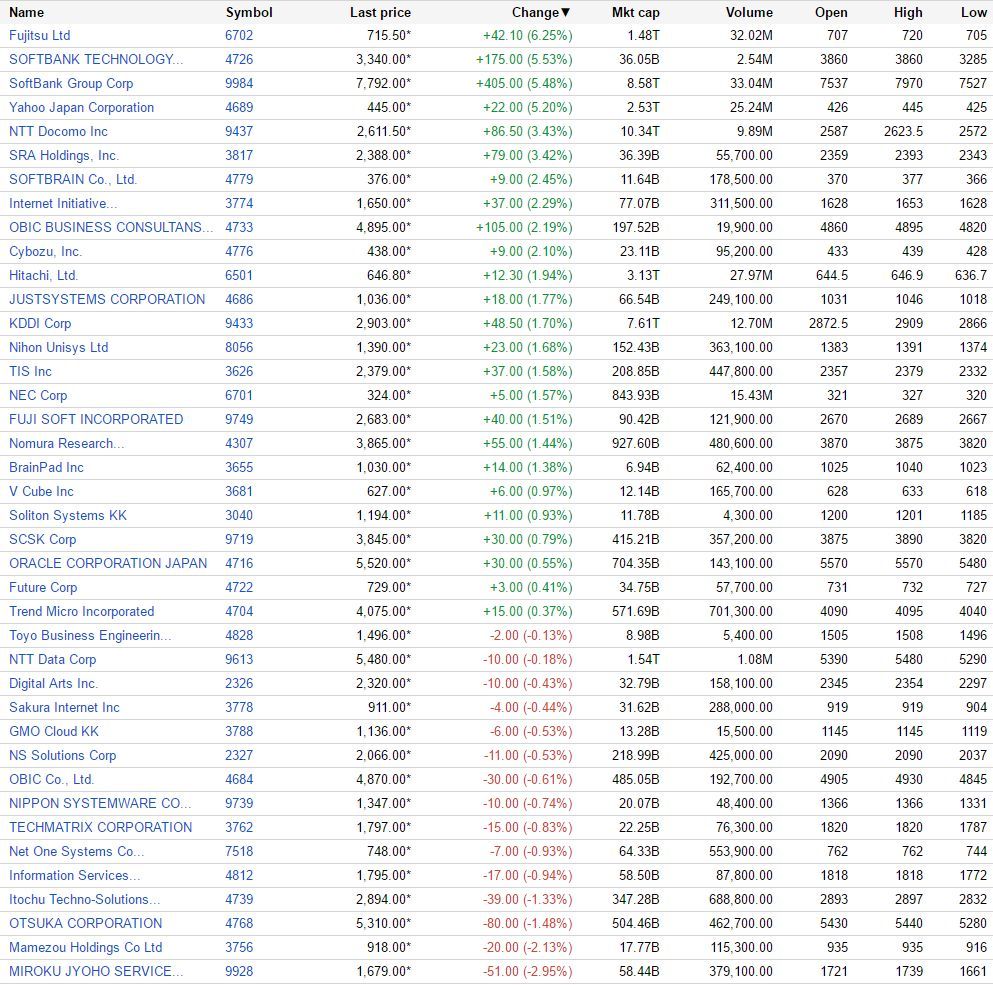
Task: Open Nomura Research company link
Action: [x=66, y=444]
